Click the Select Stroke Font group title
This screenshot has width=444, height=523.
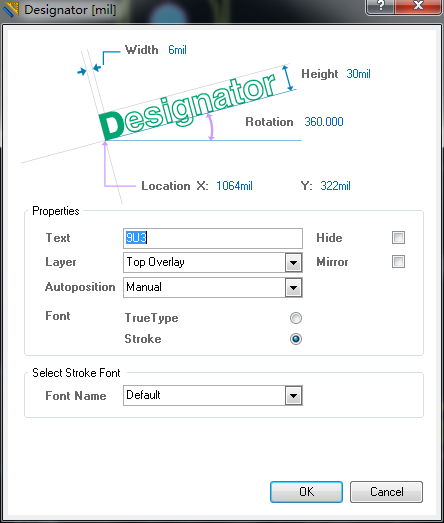(76, 373)
